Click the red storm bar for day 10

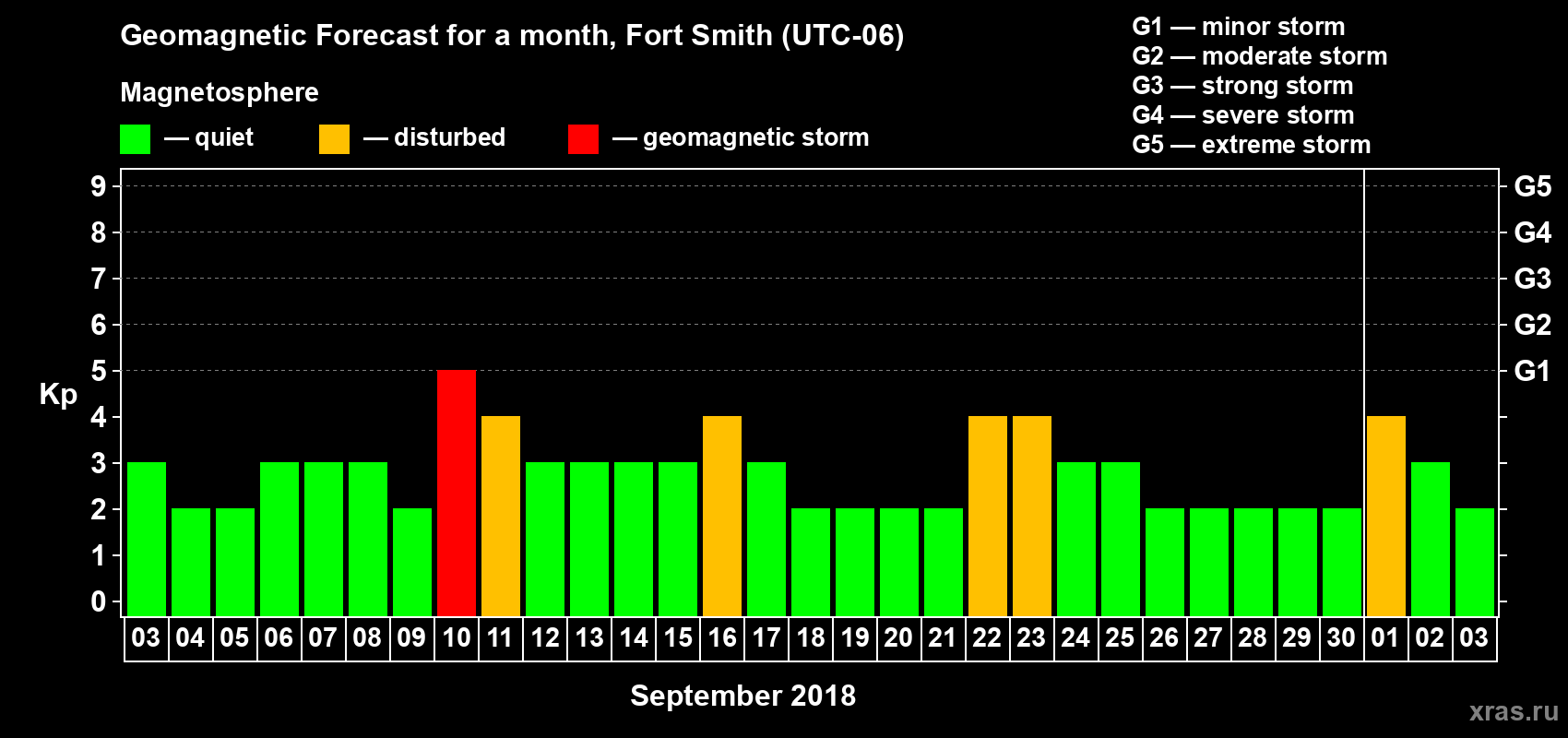(457, 494)
